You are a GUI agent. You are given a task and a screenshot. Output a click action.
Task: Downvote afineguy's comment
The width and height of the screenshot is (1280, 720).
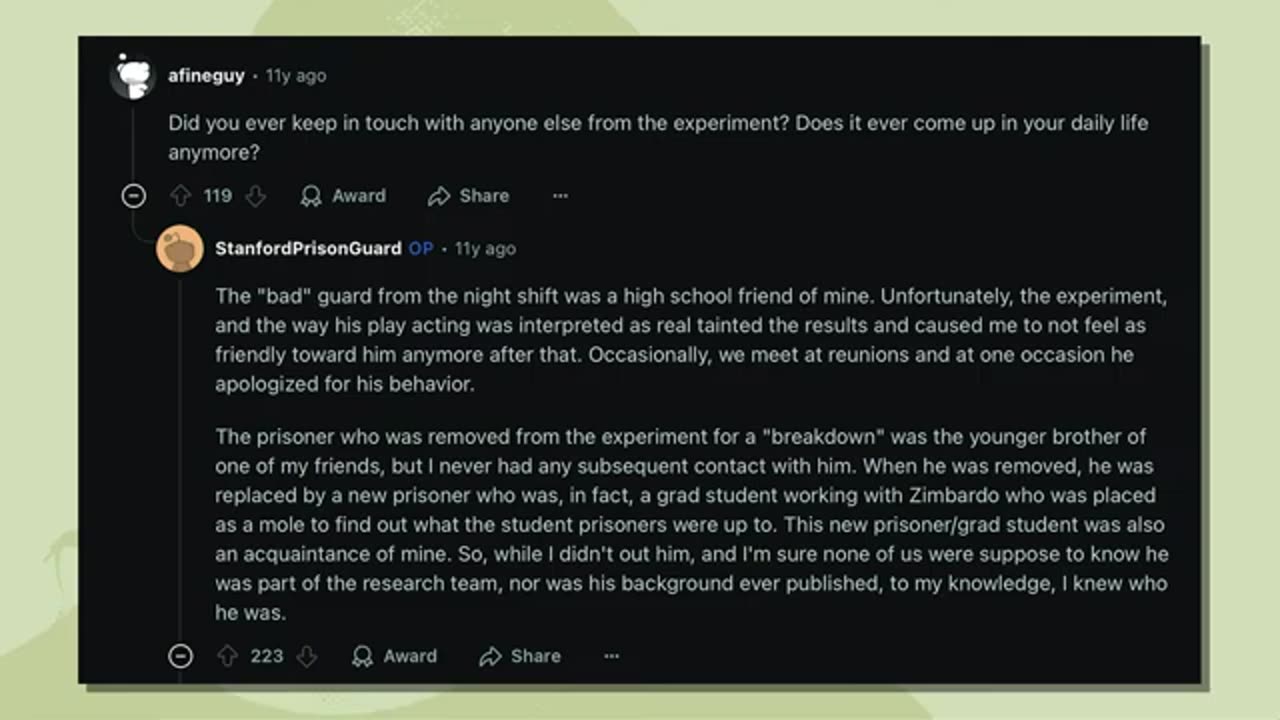click(x=256, y=196)
